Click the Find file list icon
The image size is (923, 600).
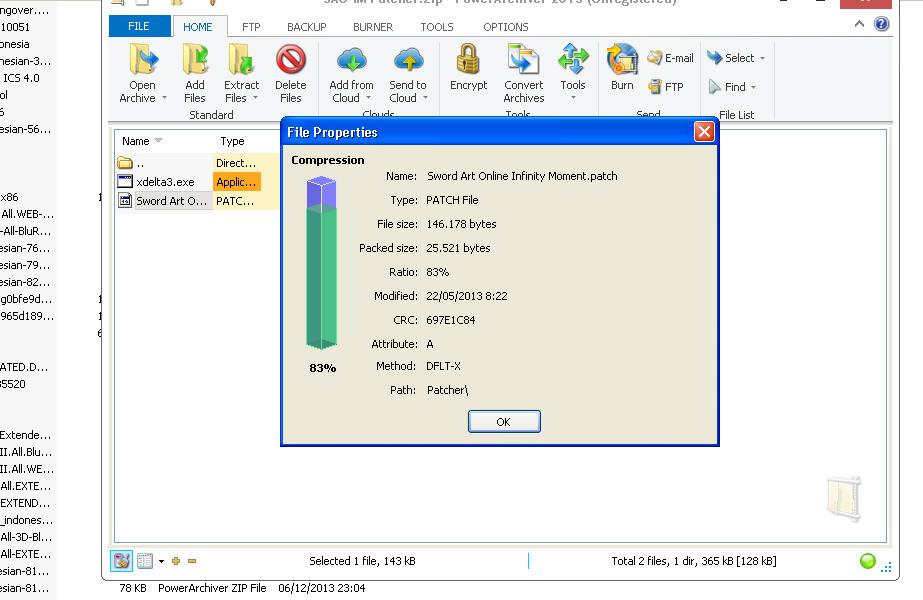pos(715,87)
